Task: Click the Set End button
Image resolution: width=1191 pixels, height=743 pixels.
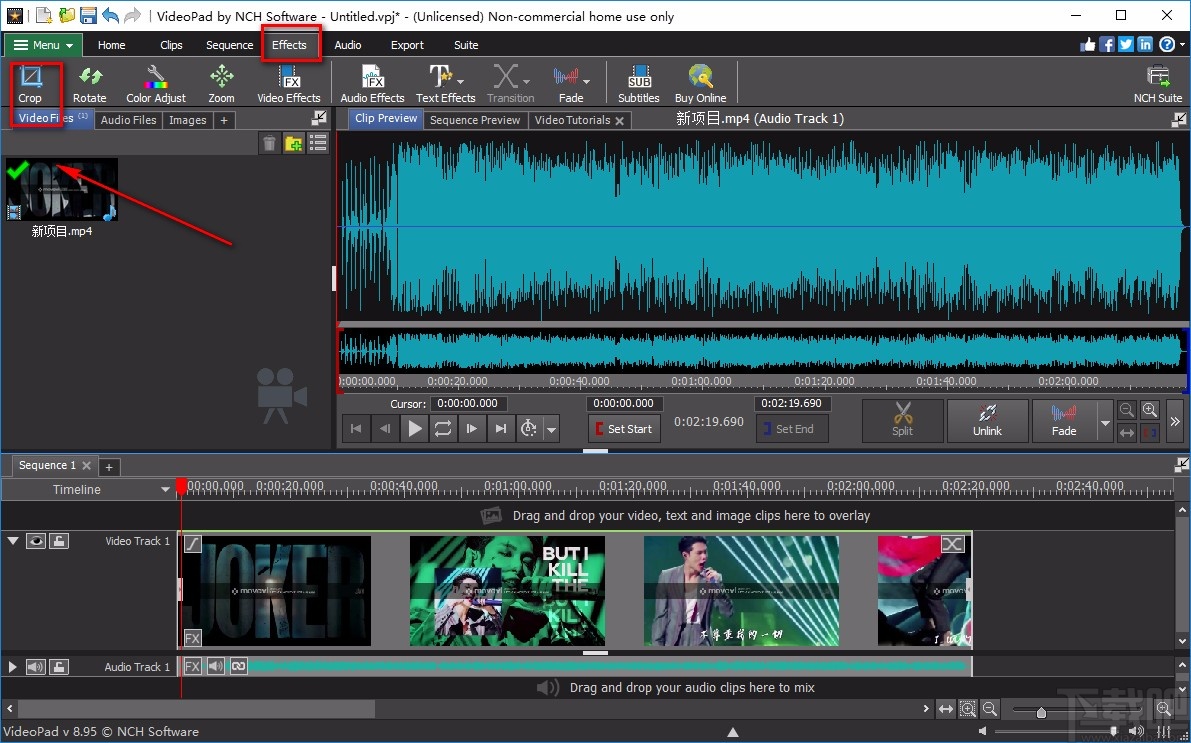Action: pyautogui.click(x=792, y=428)
